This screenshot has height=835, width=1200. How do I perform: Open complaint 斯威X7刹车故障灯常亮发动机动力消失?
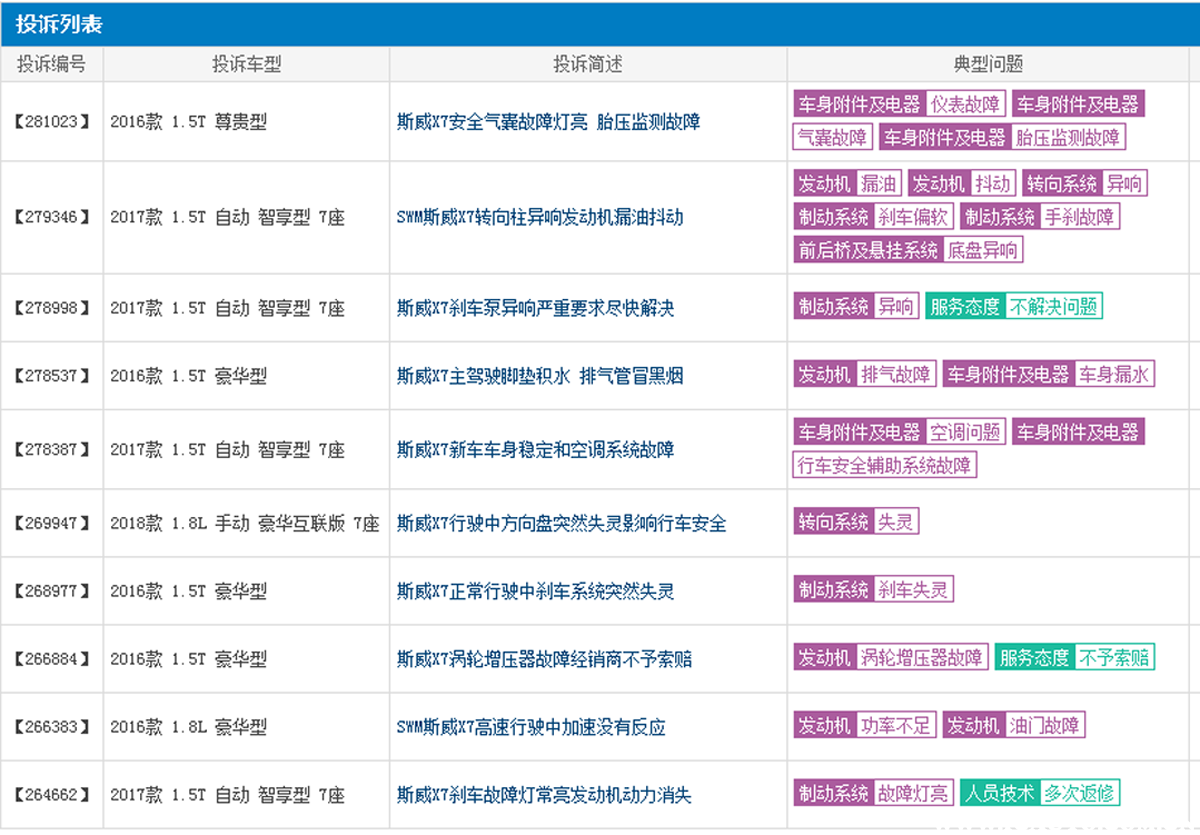click(544, 796)
